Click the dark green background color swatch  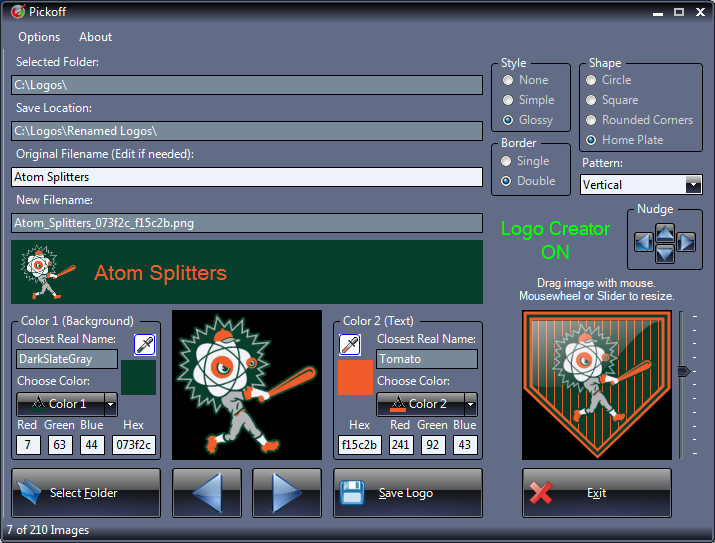point(138,377)
